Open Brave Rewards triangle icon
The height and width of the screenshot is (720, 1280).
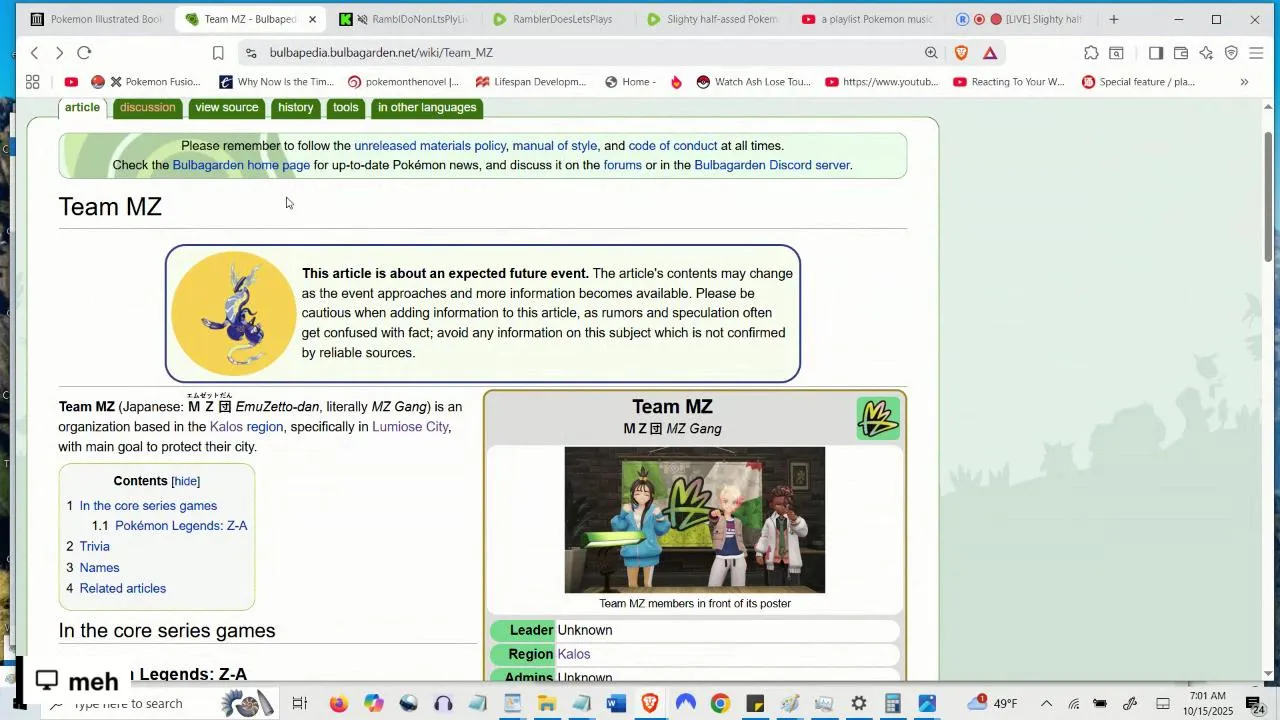(990, 53)
